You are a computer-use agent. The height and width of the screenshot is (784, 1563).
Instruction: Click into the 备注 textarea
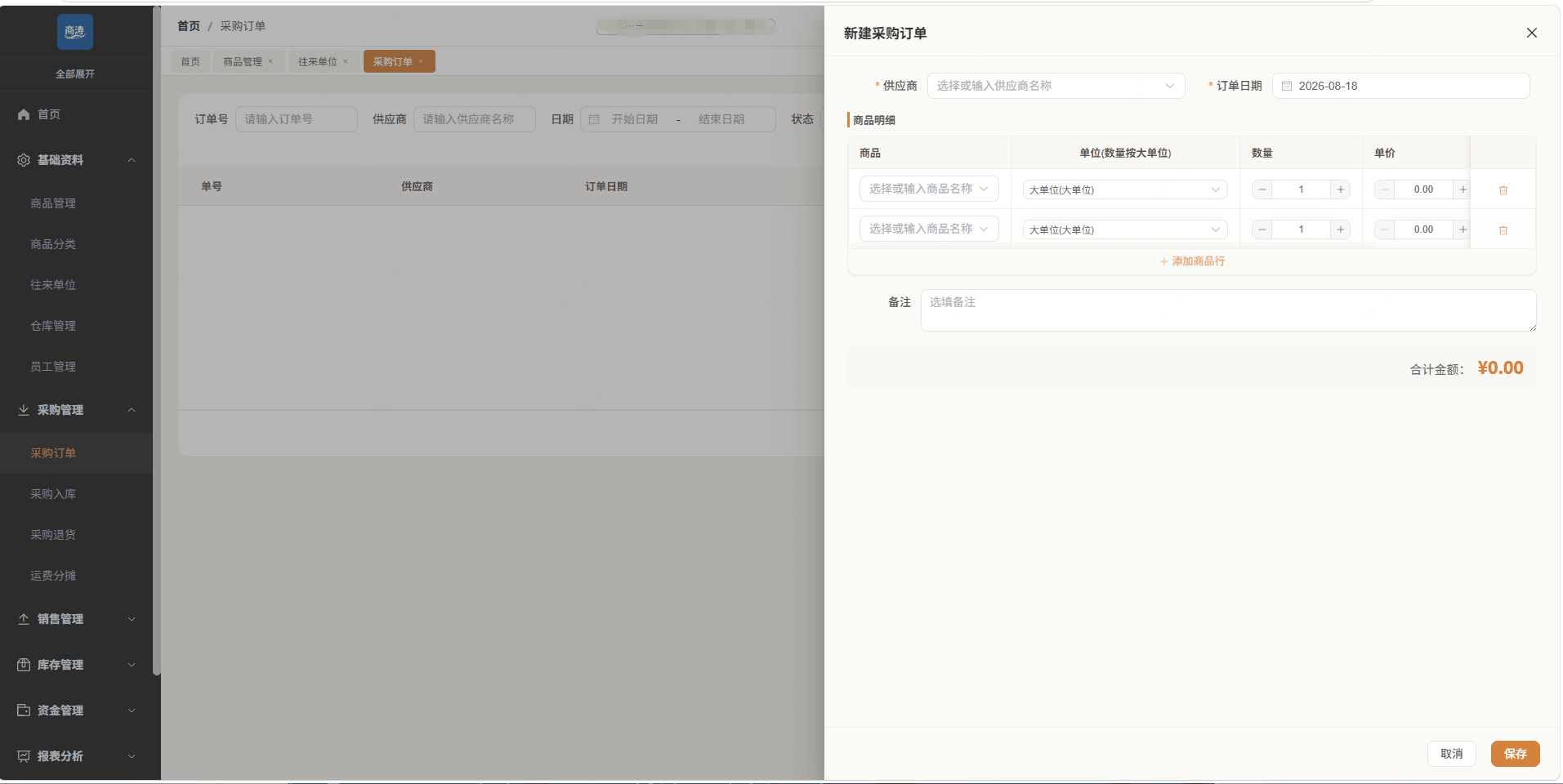point(1228,310)
